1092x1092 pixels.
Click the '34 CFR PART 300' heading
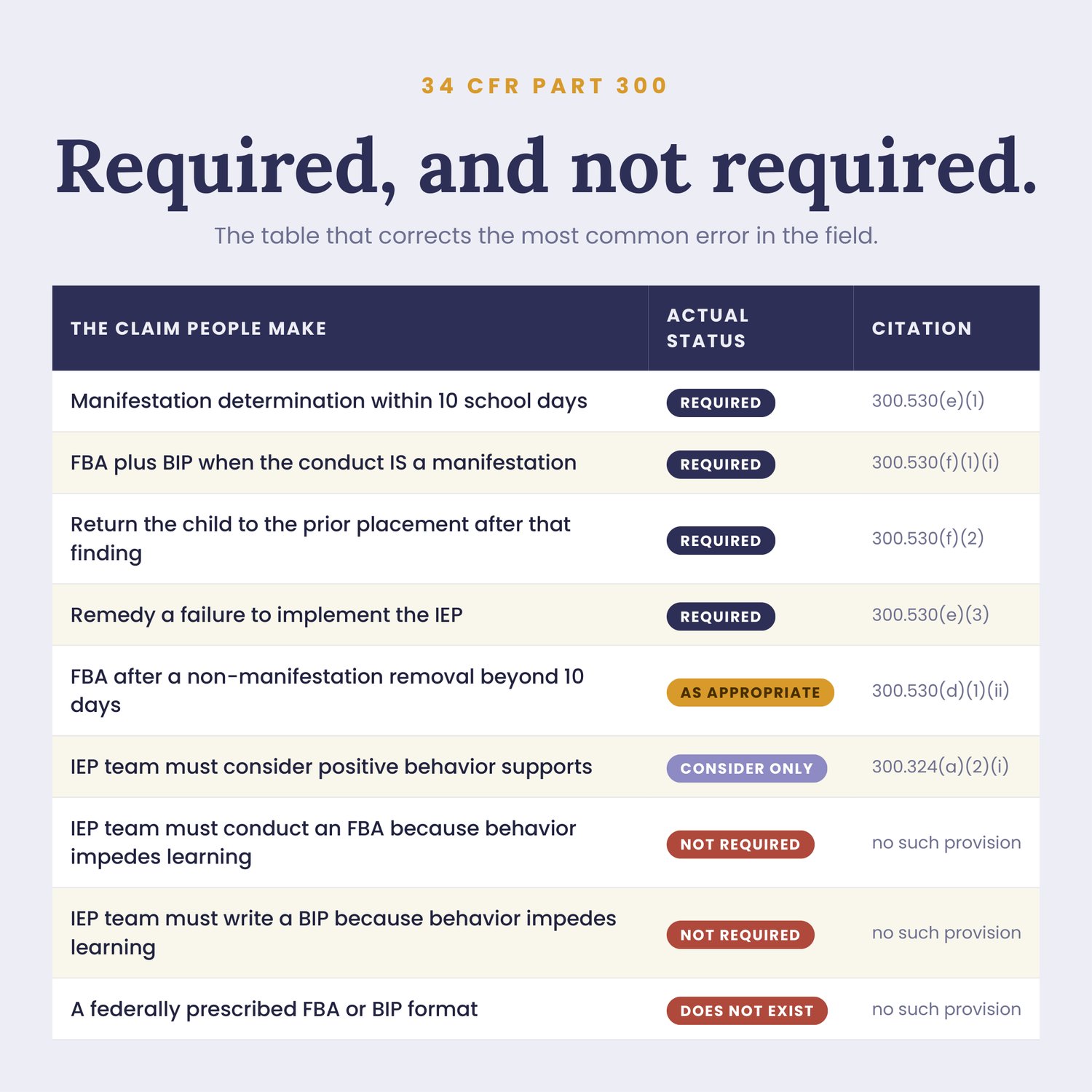pos(545,86)
